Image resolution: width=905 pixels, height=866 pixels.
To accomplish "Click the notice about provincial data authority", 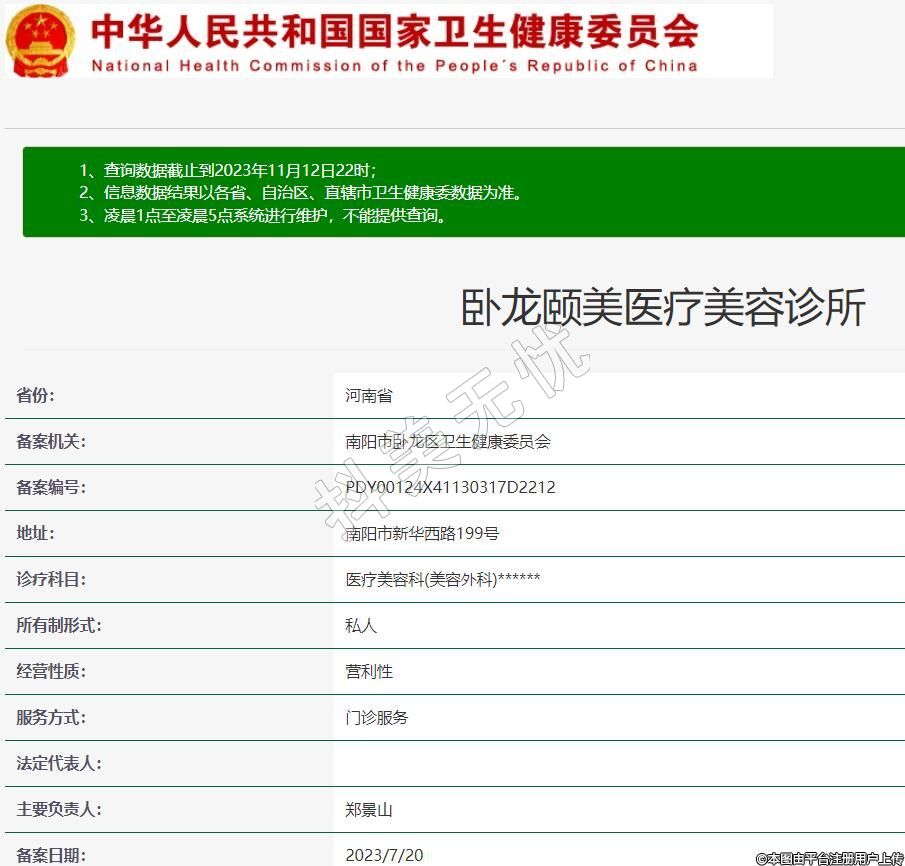I will [x=300, y=193].
